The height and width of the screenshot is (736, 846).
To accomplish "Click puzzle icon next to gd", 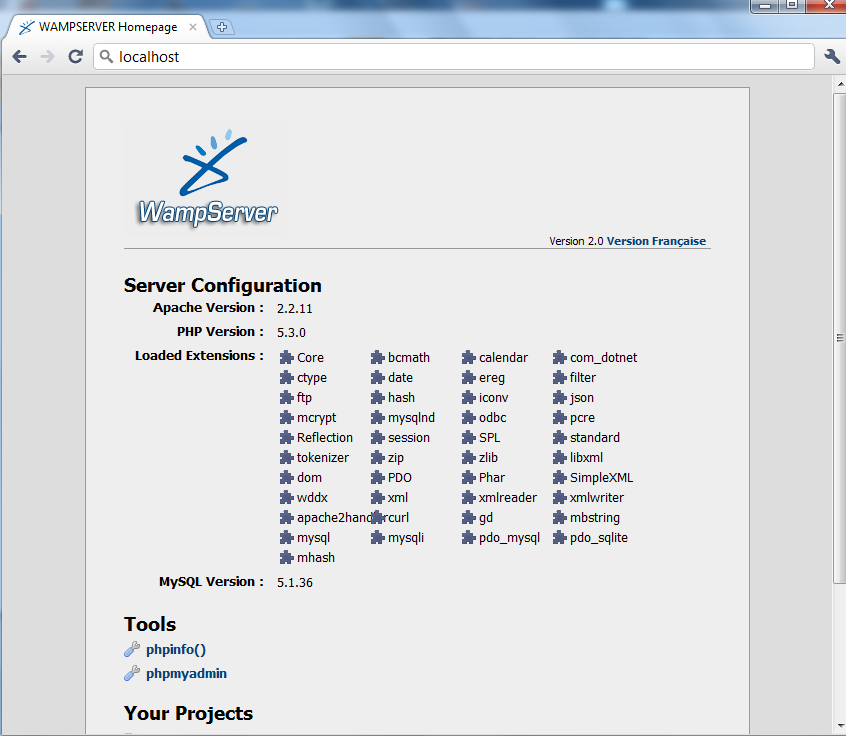I will (468, 517).
